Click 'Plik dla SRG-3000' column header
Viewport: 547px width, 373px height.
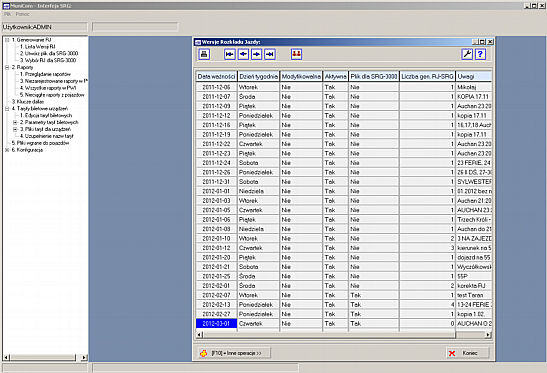(374, 76)
